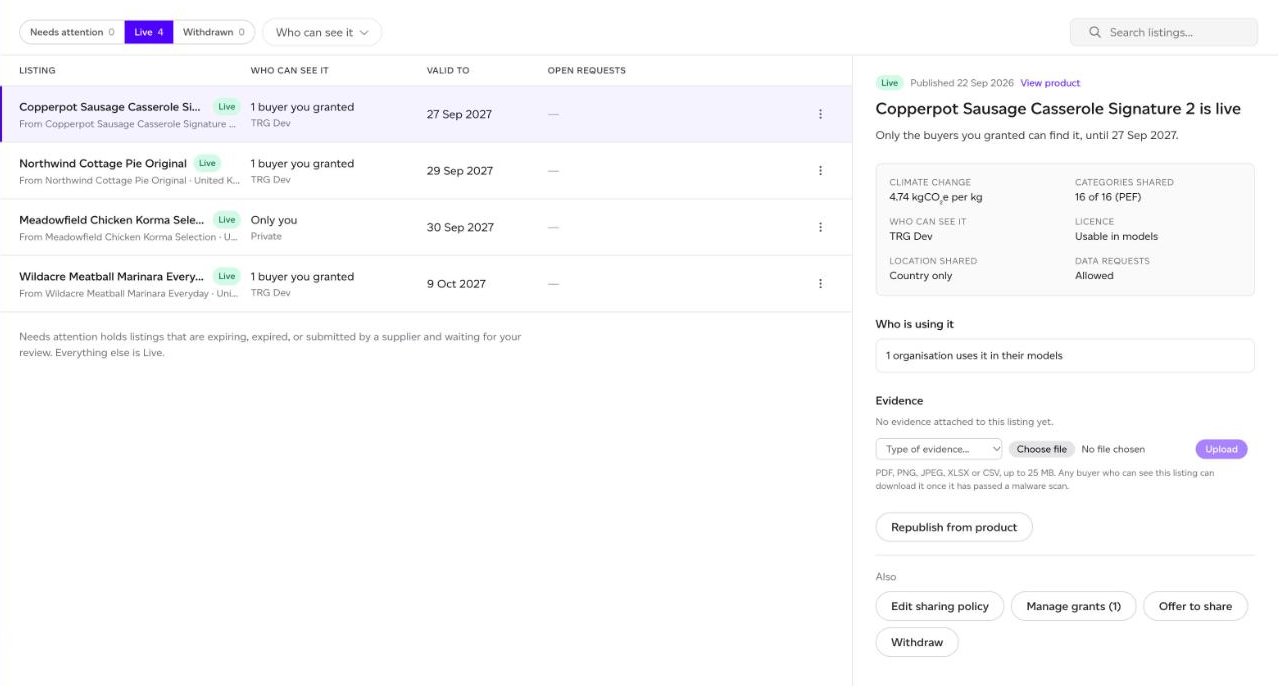This screenshot has height=686, width=1278.
Task: Click Live badge in detail panel header
Action: pyautogui.click(x=889, y=83)
